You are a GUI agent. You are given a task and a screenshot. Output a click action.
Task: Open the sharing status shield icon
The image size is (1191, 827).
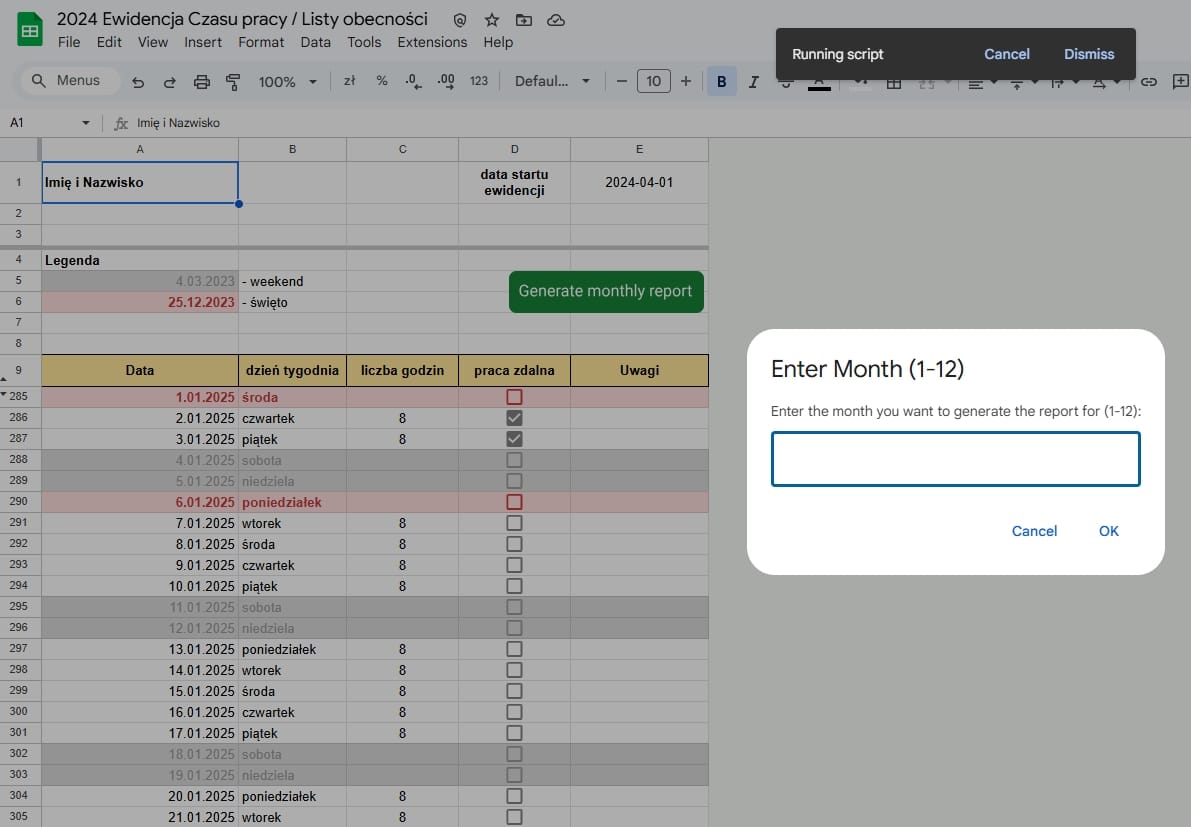[460, 20]
